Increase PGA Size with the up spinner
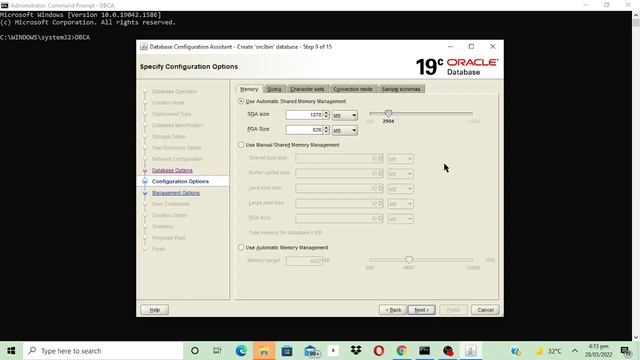The height and width of the screenshot is (360, 640). click(326, 128)
